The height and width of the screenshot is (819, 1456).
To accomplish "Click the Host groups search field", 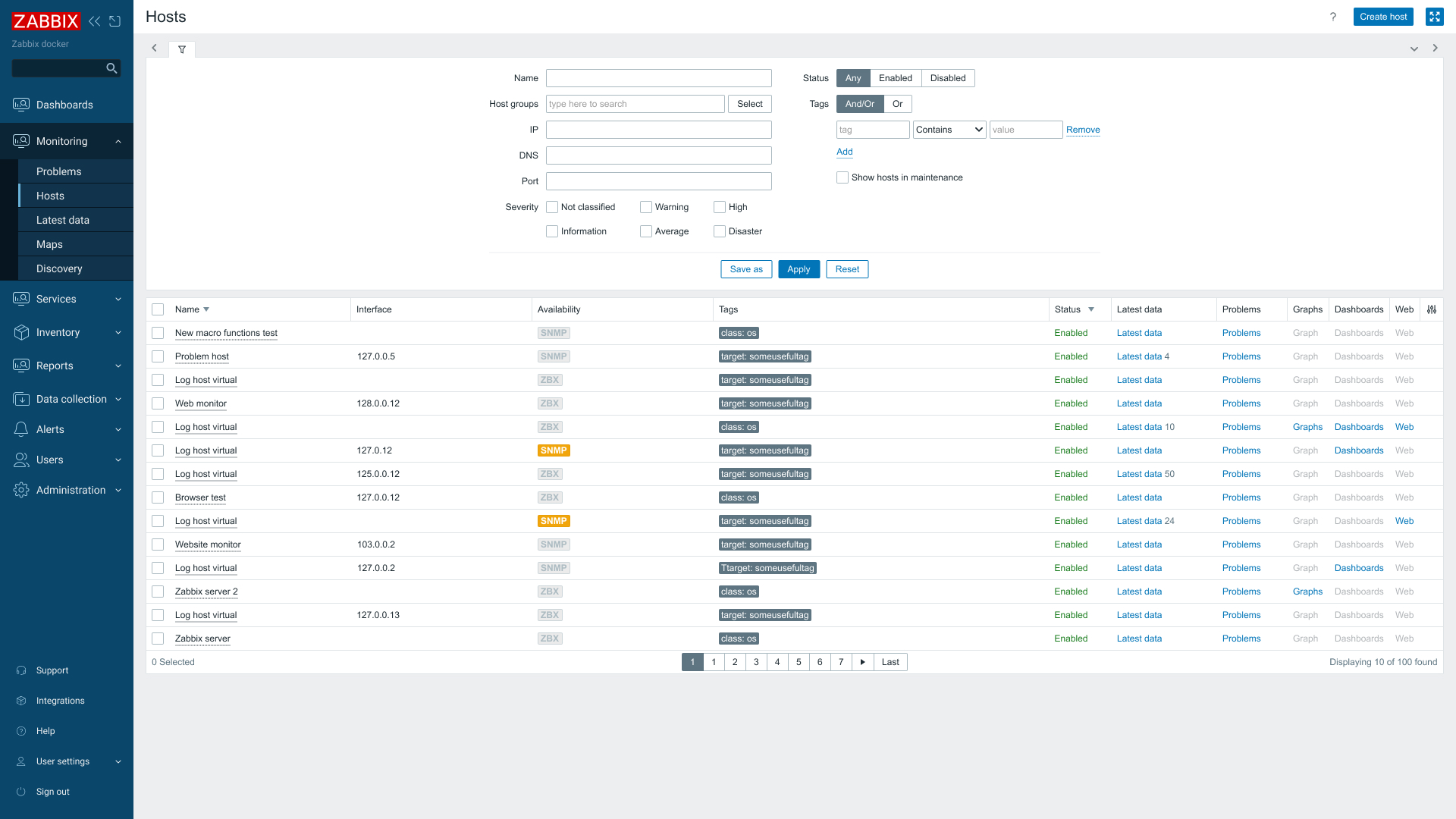I will 635,104.
